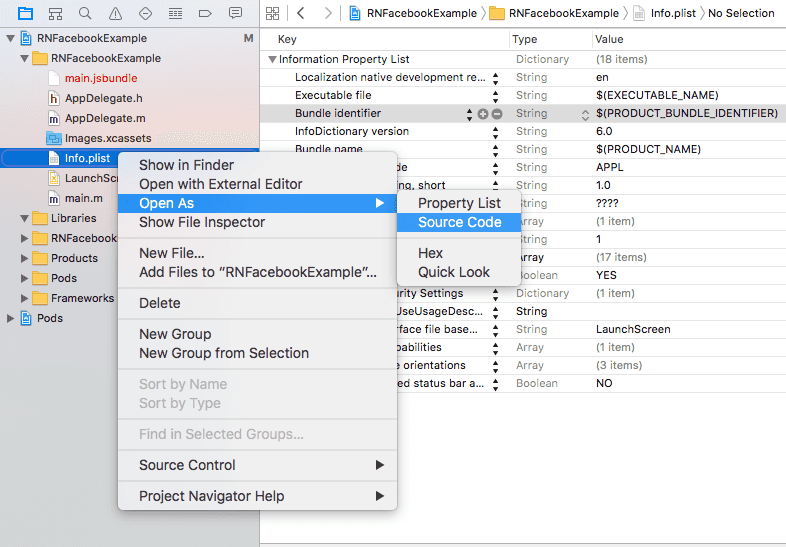Go back with the left chevron
The height and width of the screenshot is (547, 786).
point(301,13)
